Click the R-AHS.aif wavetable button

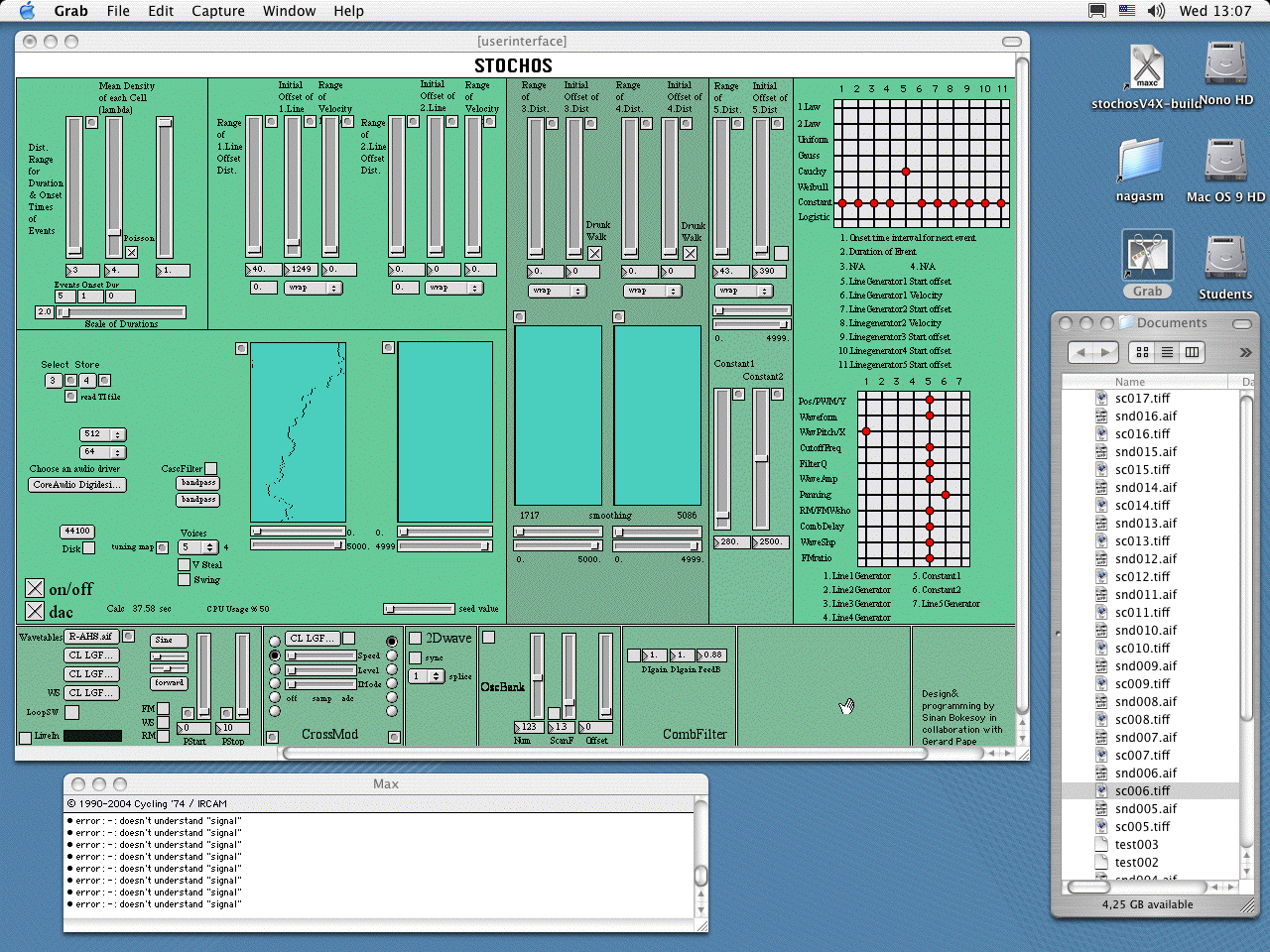pos(91,637)
